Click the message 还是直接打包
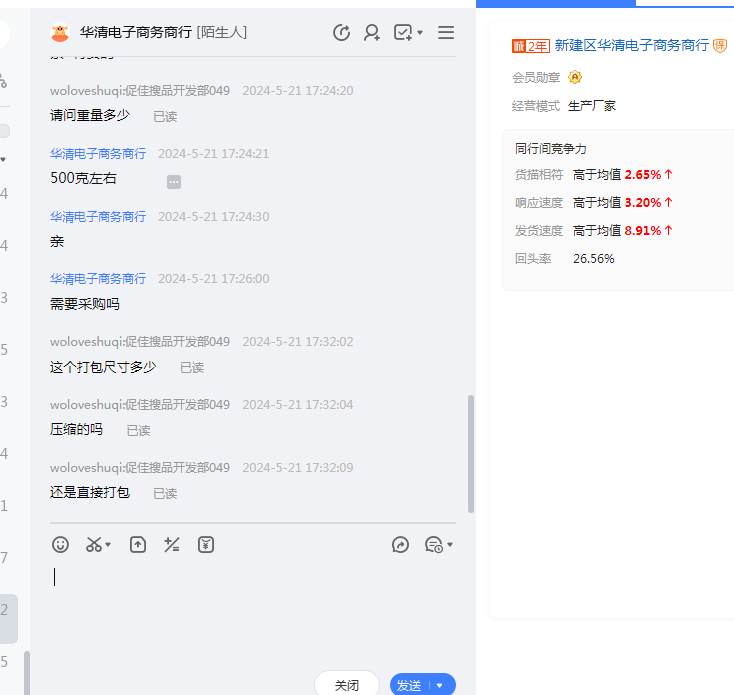The height and width of the screenshot is (695, 734). coord(90,492)
